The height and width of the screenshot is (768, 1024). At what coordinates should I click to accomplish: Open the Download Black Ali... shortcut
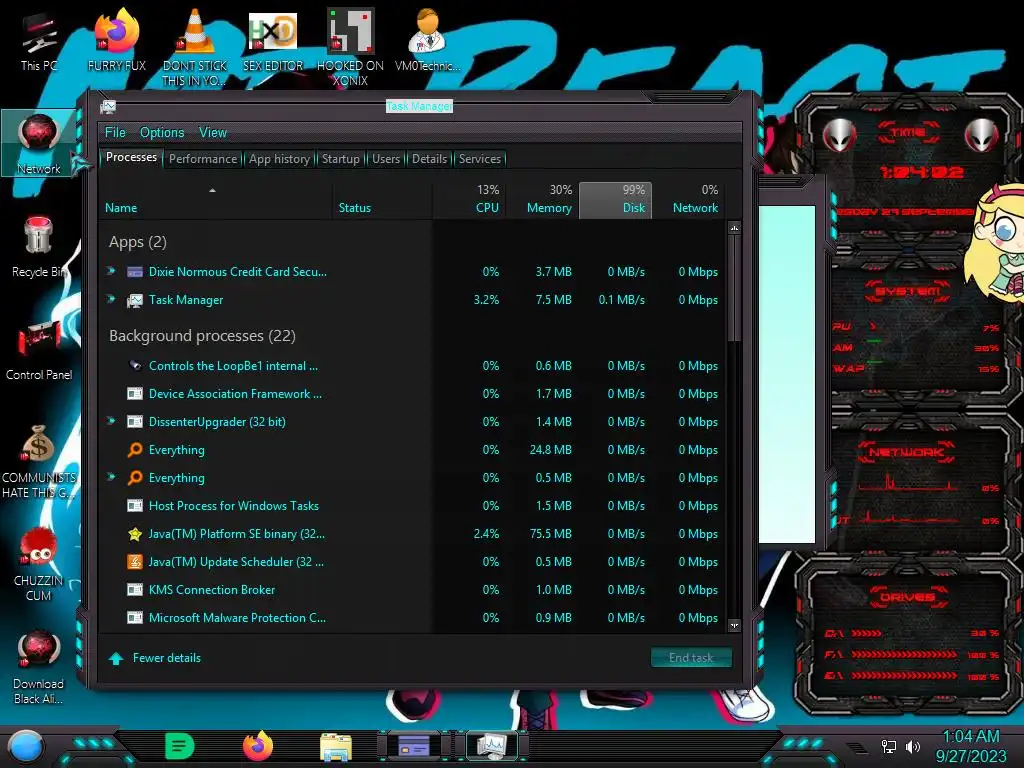click(x=39, y=667)
